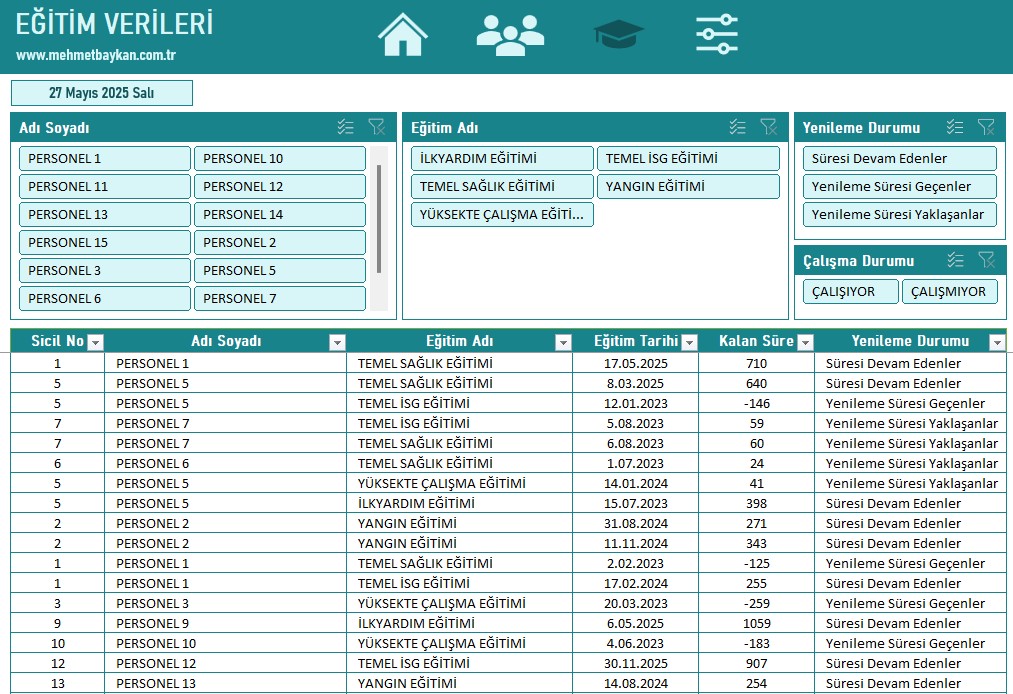Screen dimensions: 1013x694
Task: Click the 27 Mayıs 2025 Salı date box
Action: pyautogui.click(x=100, y=92)
